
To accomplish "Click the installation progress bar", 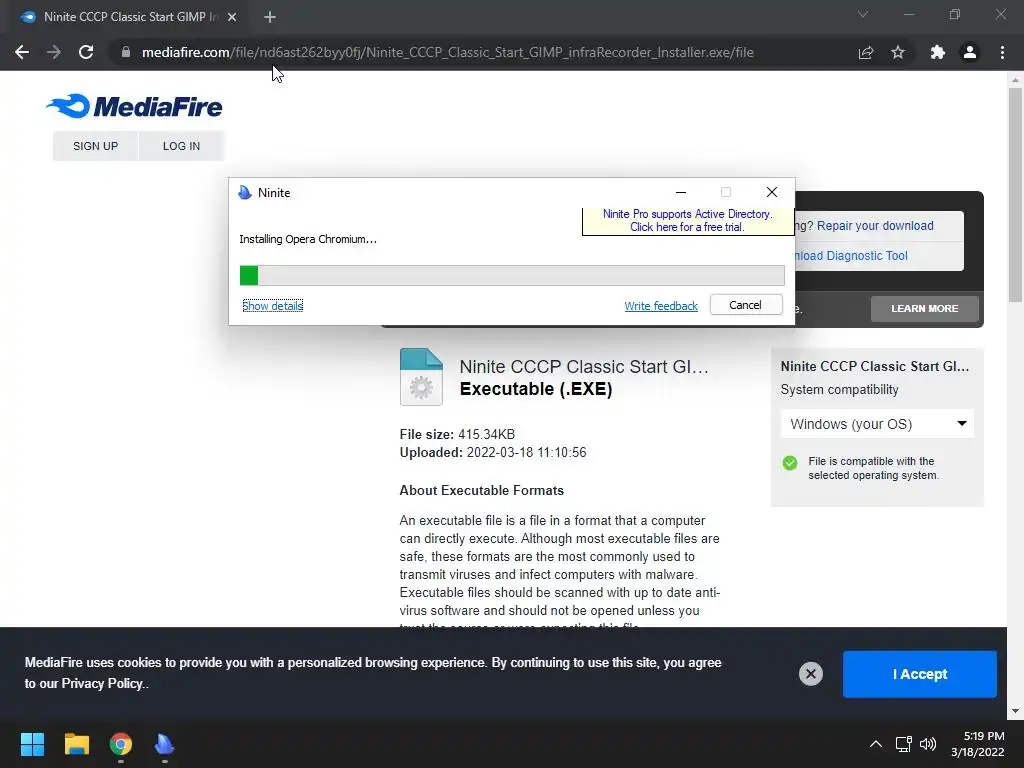I will pyautogui.click(x=512, y=276).
